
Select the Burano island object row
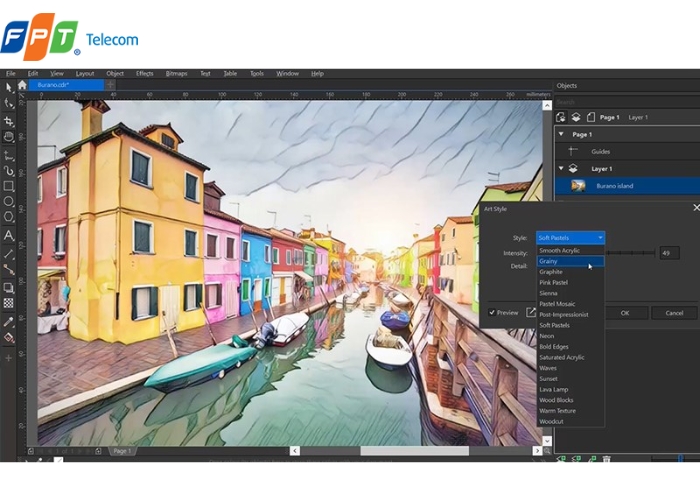(627, 186)
